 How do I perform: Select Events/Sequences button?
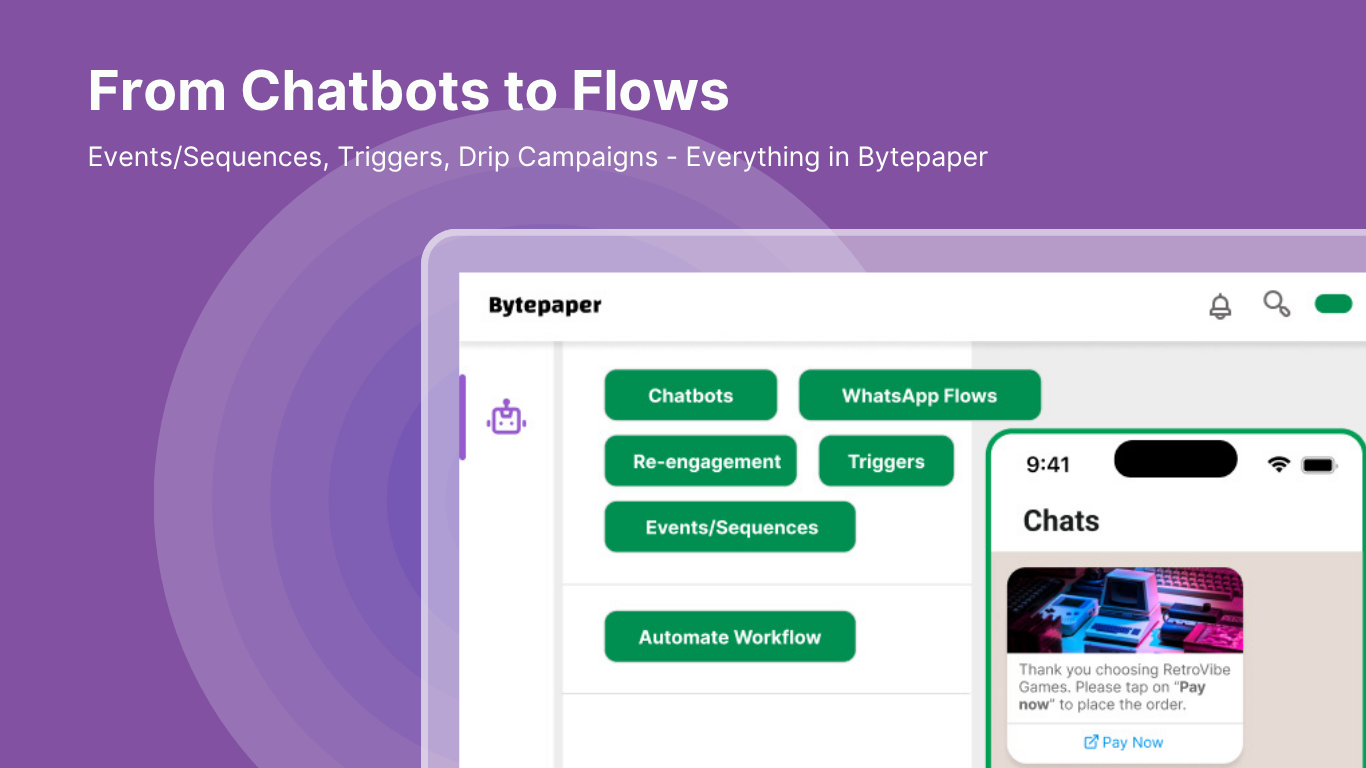[730, 527]
